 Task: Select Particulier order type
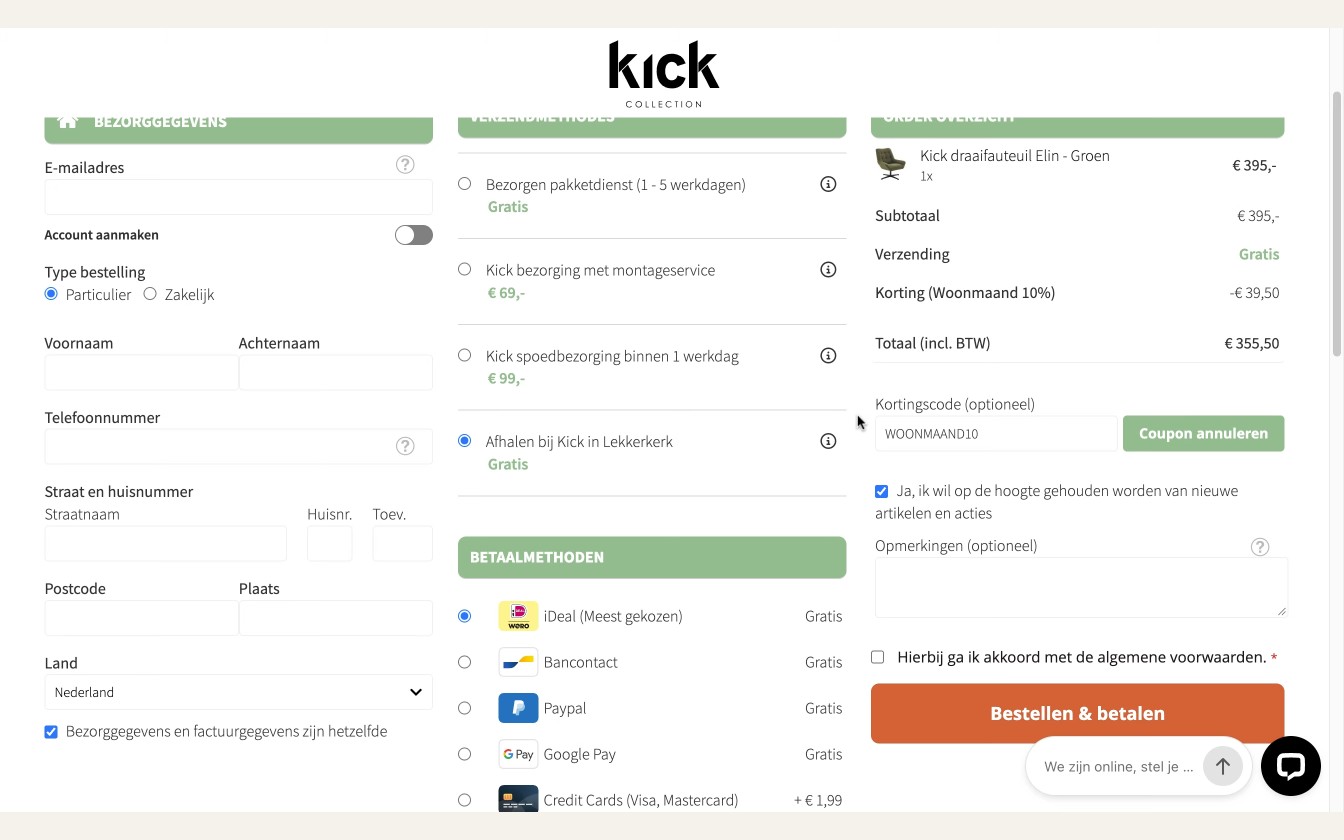pyautogui.click(x=51, y=294)
